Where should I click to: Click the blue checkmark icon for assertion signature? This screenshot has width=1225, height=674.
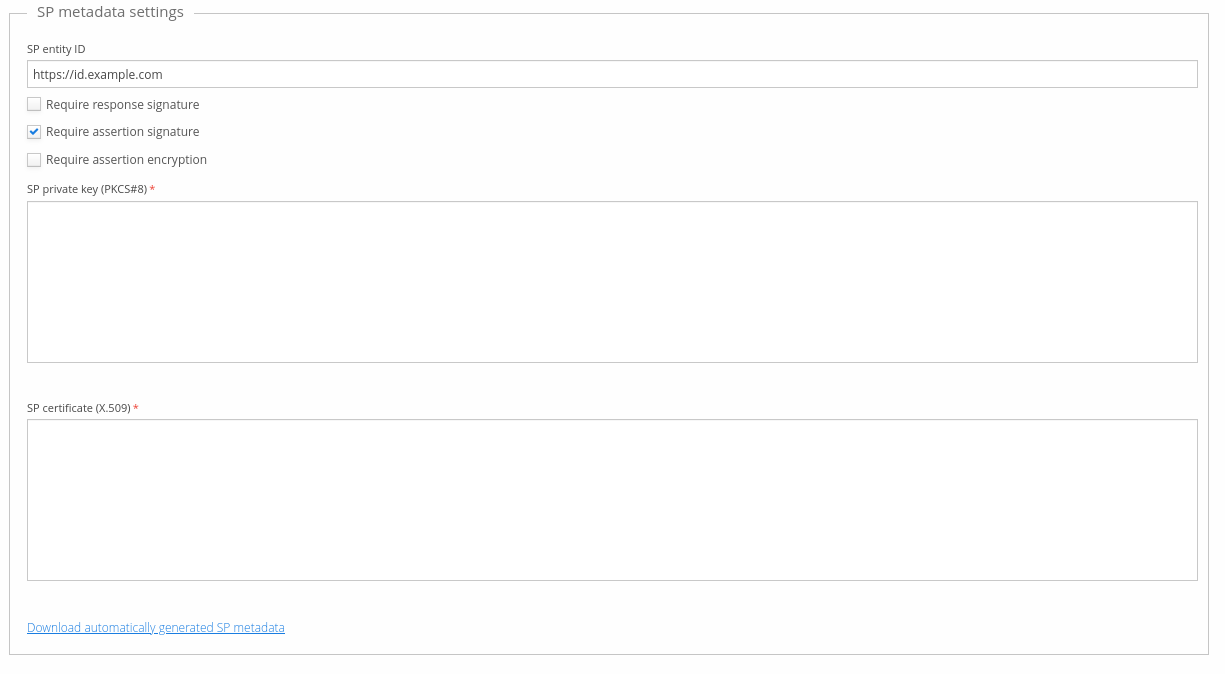(x=34, y=132)
